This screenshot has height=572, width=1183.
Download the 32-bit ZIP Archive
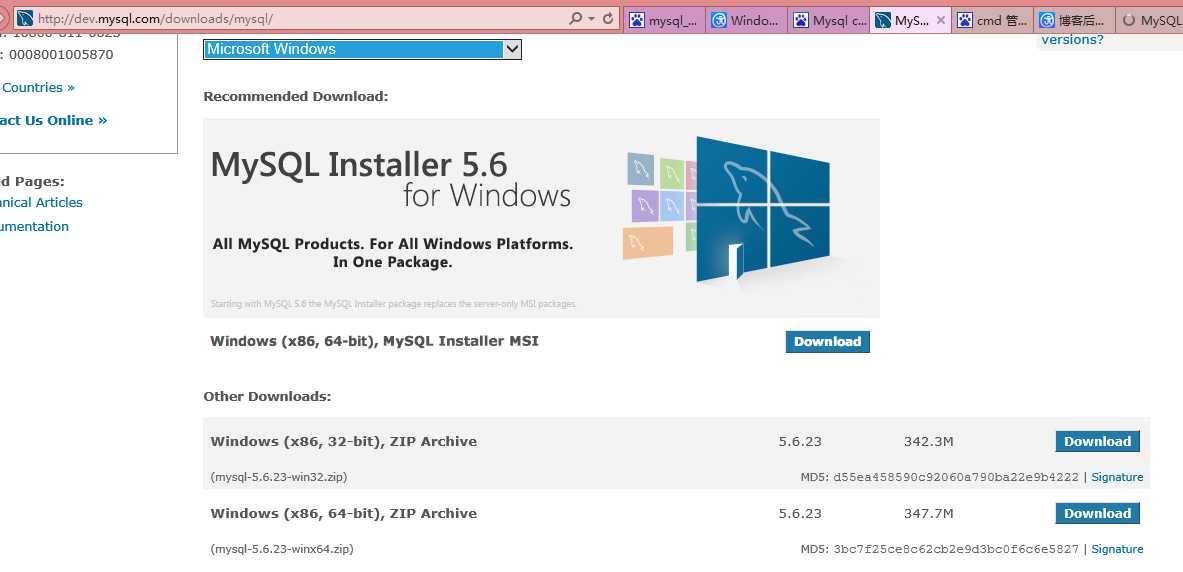pyautogui.click(x=1097, y=441)
